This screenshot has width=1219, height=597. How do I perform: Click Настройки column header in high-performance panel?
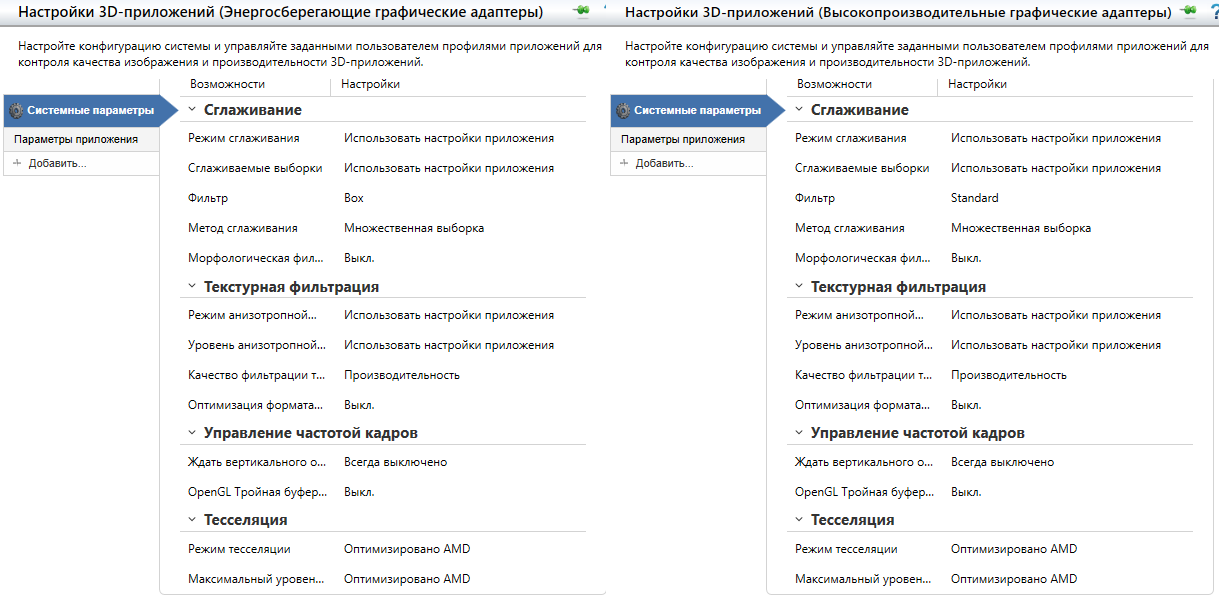[x=977, y=84]
